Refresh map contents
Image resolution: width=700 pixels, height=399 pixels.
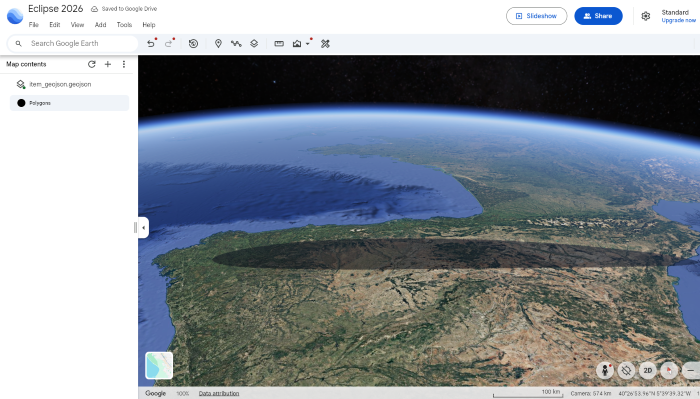click(x=92, y=64)
